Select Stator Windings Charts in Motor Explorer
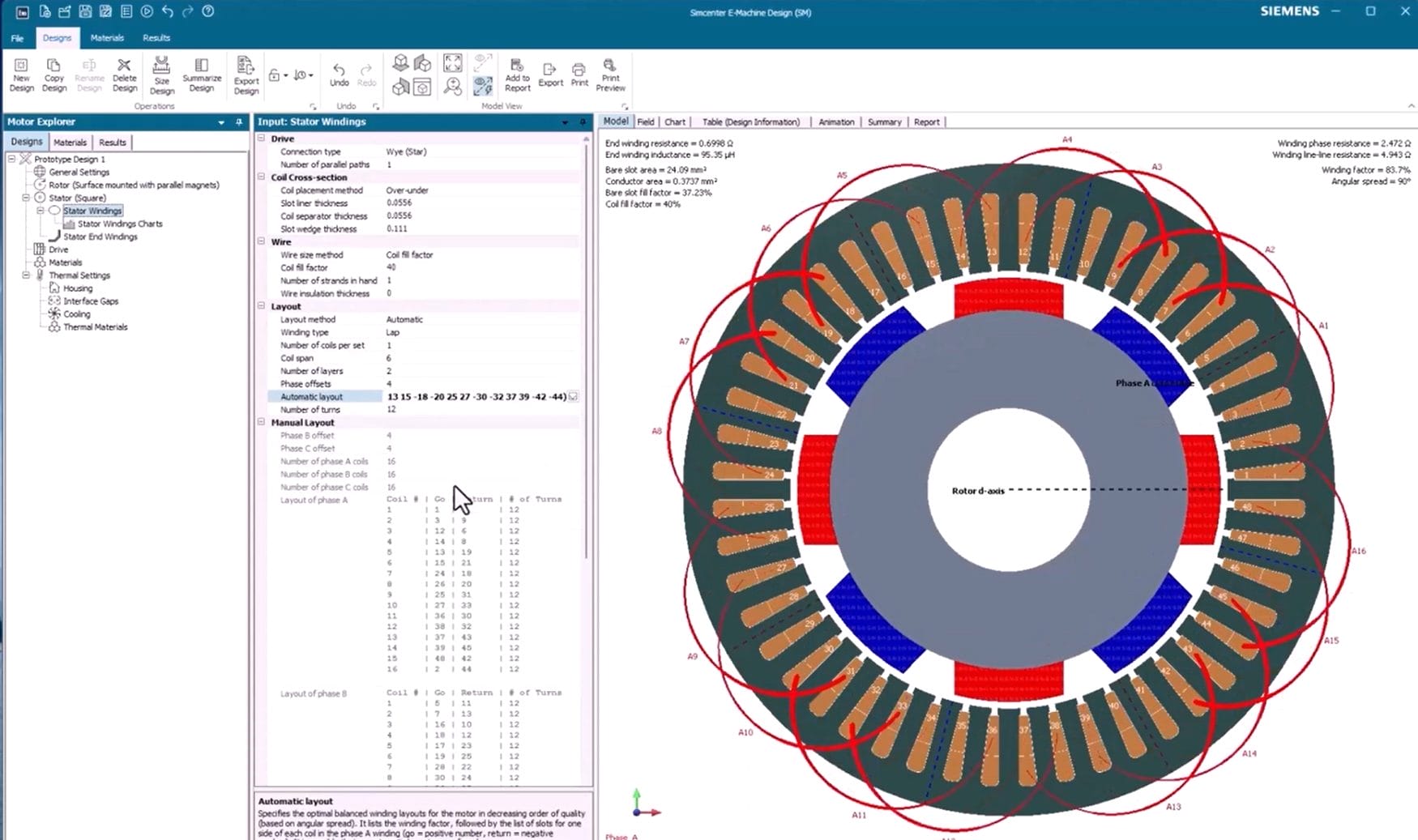The image size is (1418, 840). [113, 224]
